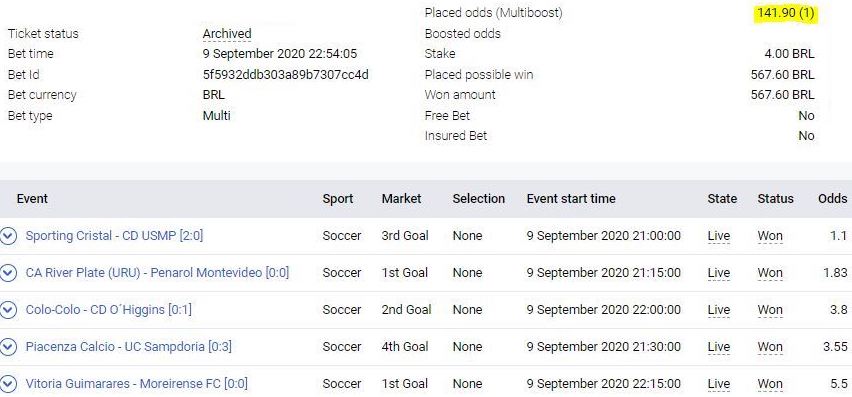The image size is (852, 397).
Task: Click the highlighted 141.90 placed odds value
Action: (786, 14)
